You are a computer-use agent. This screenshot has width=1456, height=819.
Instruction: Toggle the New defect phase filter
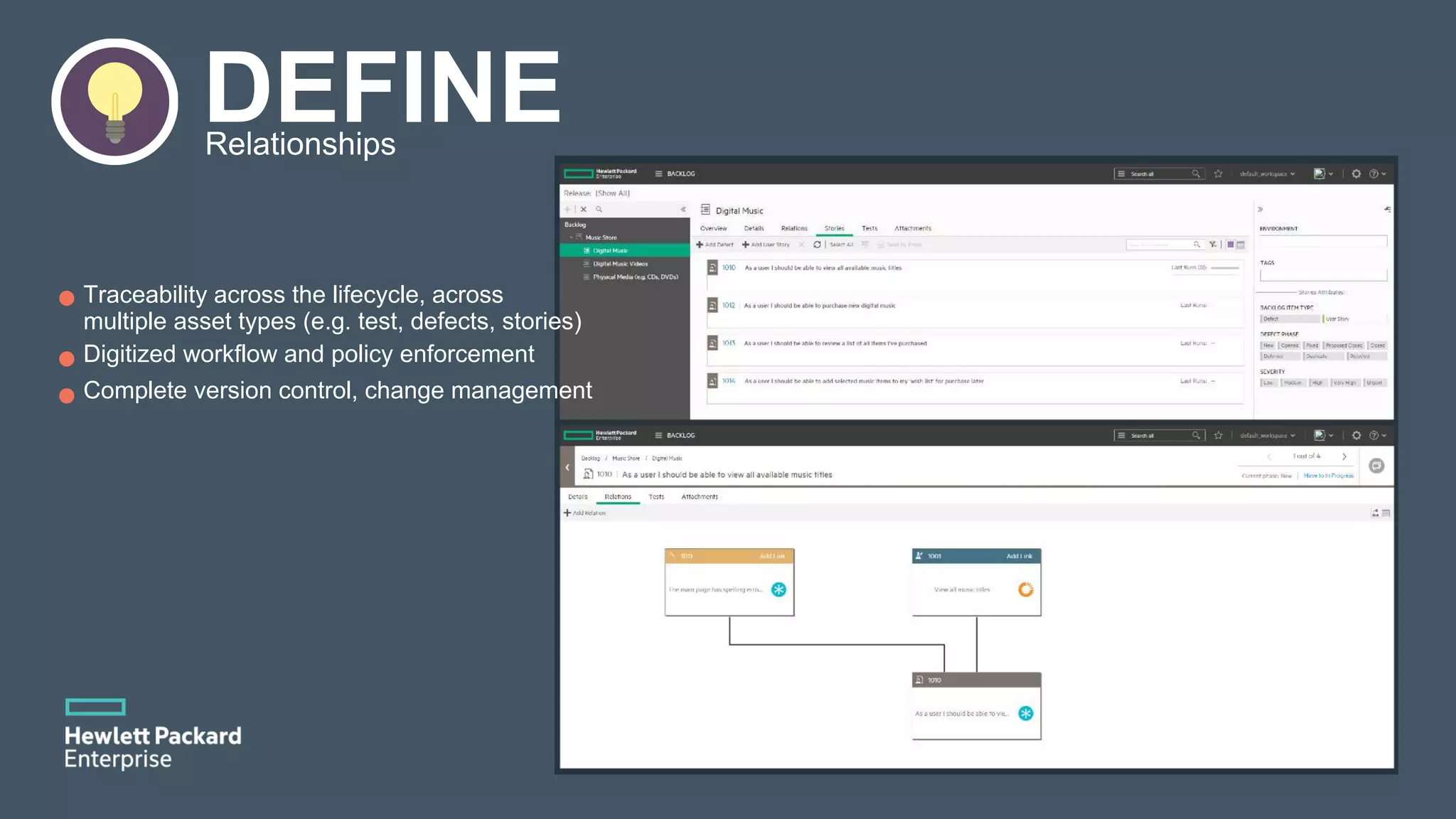1269,346
